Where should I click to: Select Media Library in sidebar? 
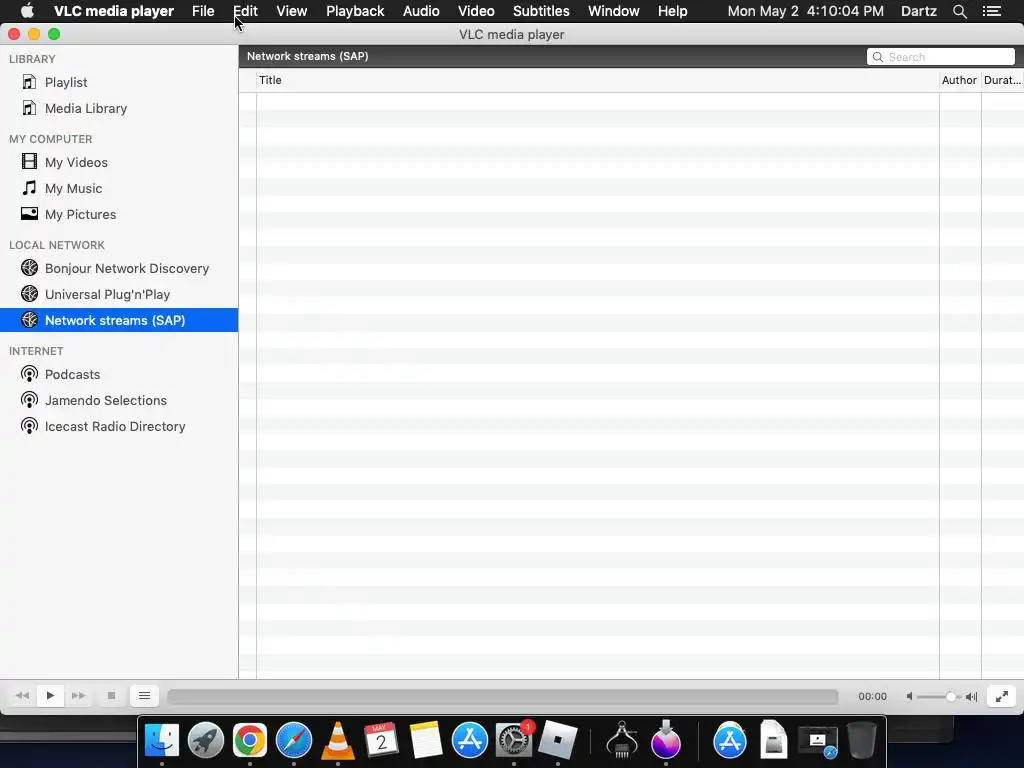(119, 108)
